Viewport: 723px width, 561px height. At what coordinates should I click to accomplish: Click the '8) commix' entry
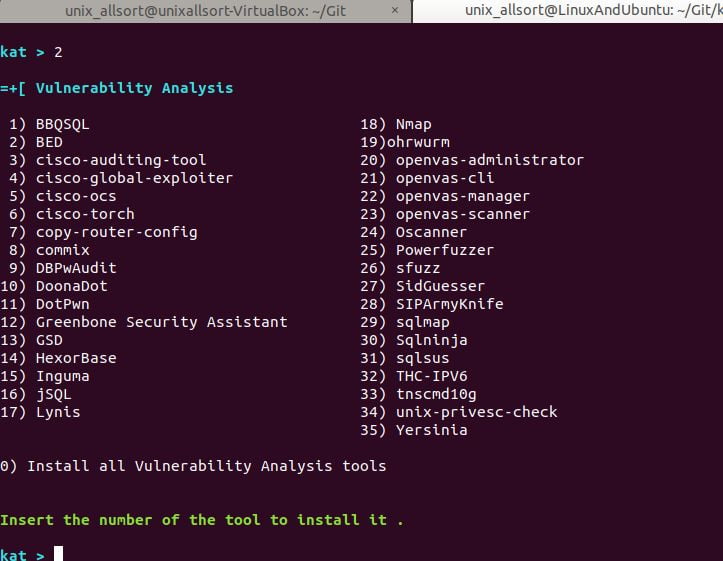tap(49, 250)
